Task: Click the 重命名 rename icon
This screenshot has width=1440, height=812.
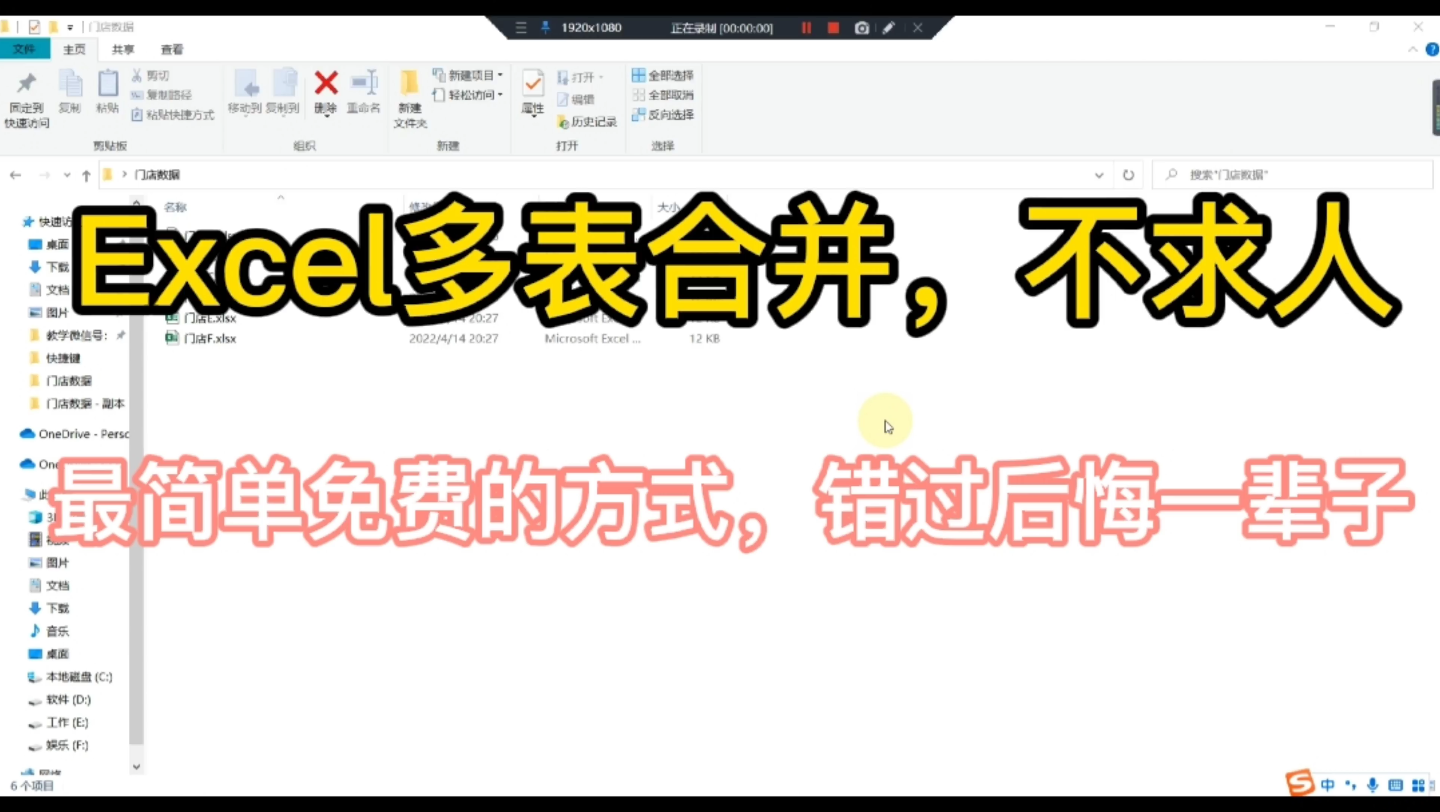Action: click(364, 92)
